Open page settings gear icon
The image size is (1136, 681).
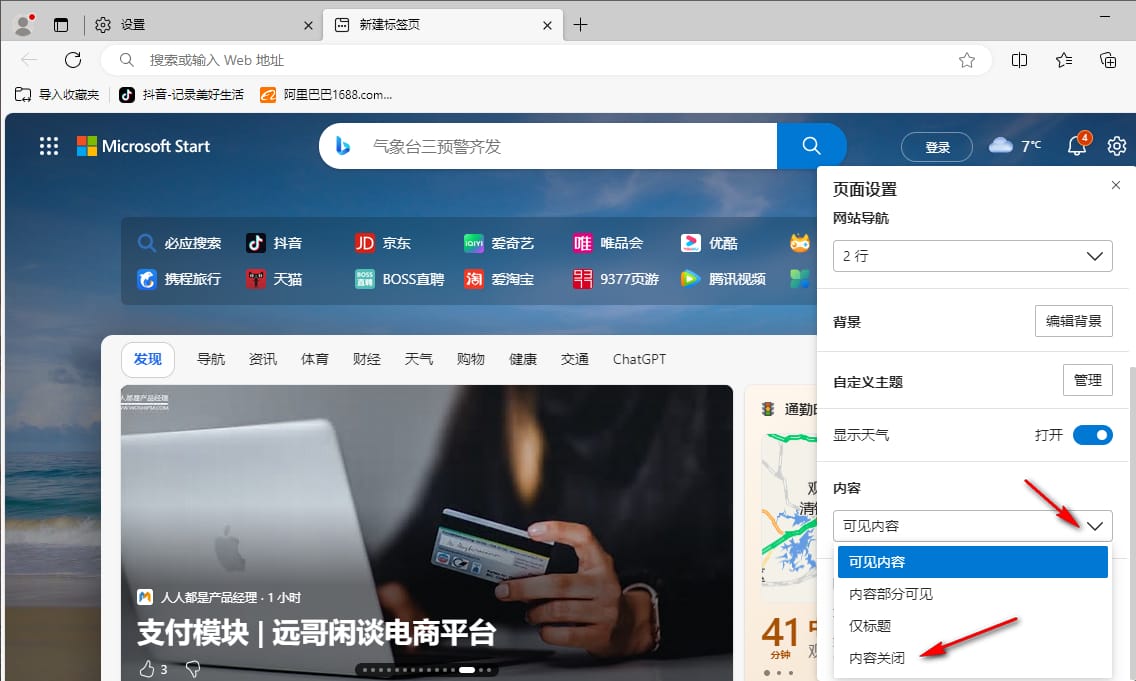1116,146
